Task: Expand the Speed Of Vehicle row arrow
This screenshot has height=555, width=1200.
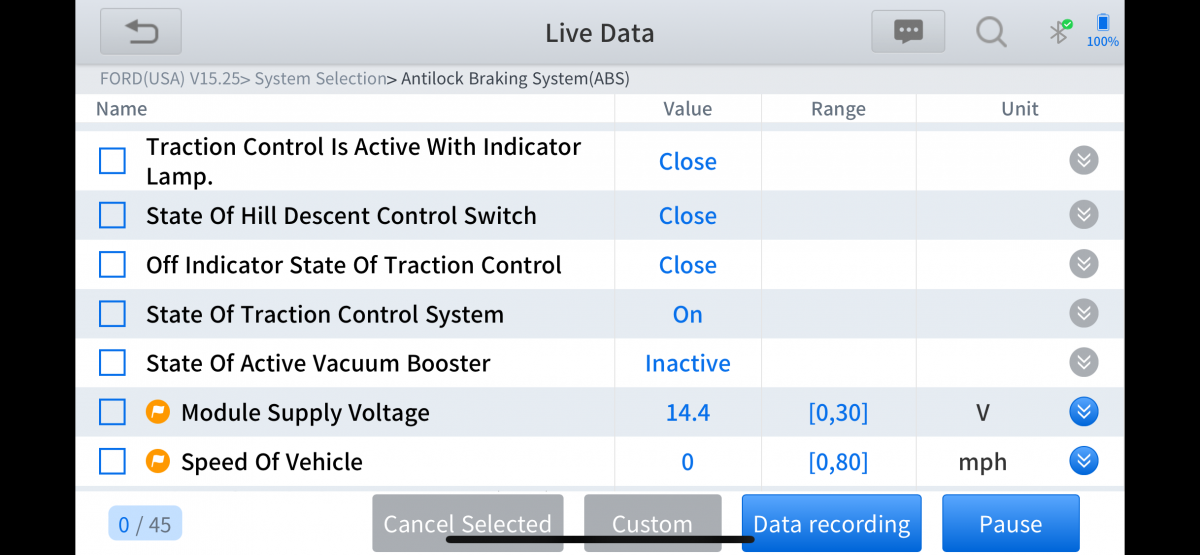Action: 1083,460
